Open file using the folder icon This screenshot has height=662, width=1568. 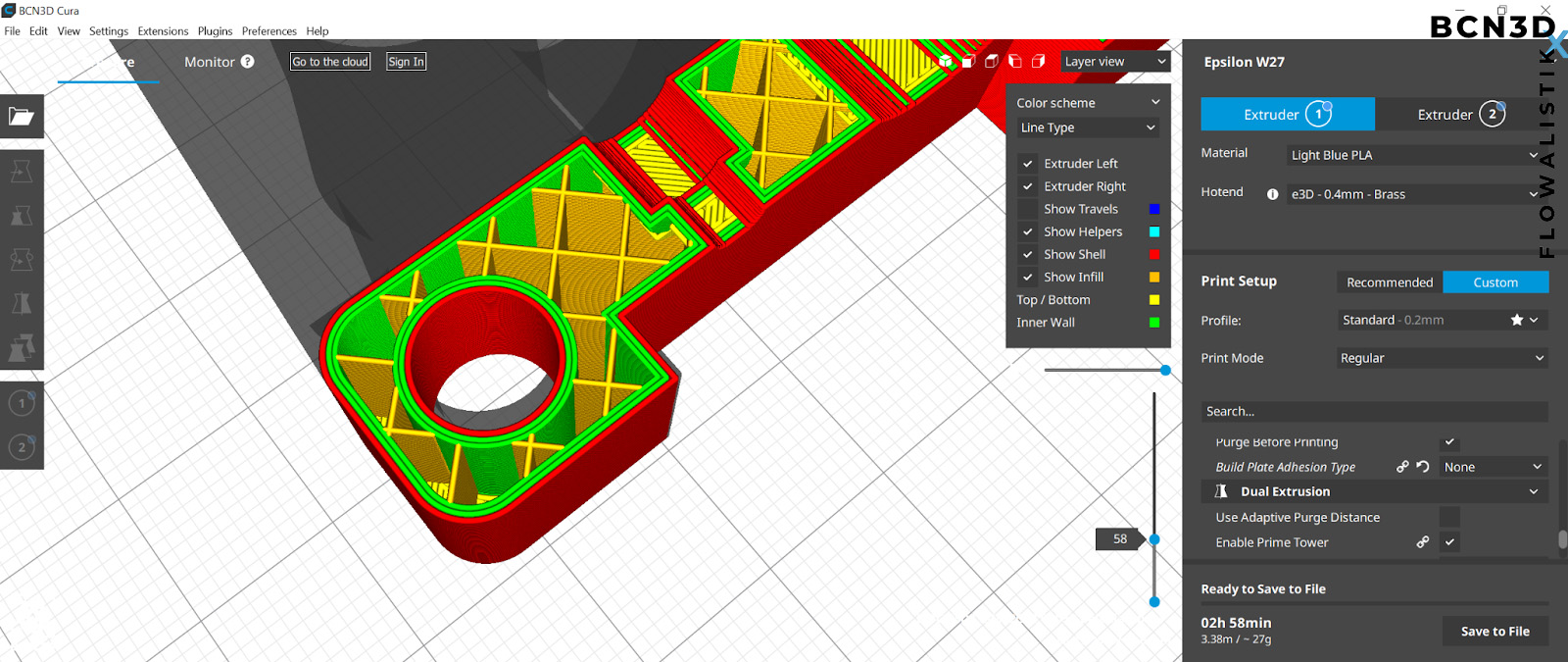pos(21,117)
